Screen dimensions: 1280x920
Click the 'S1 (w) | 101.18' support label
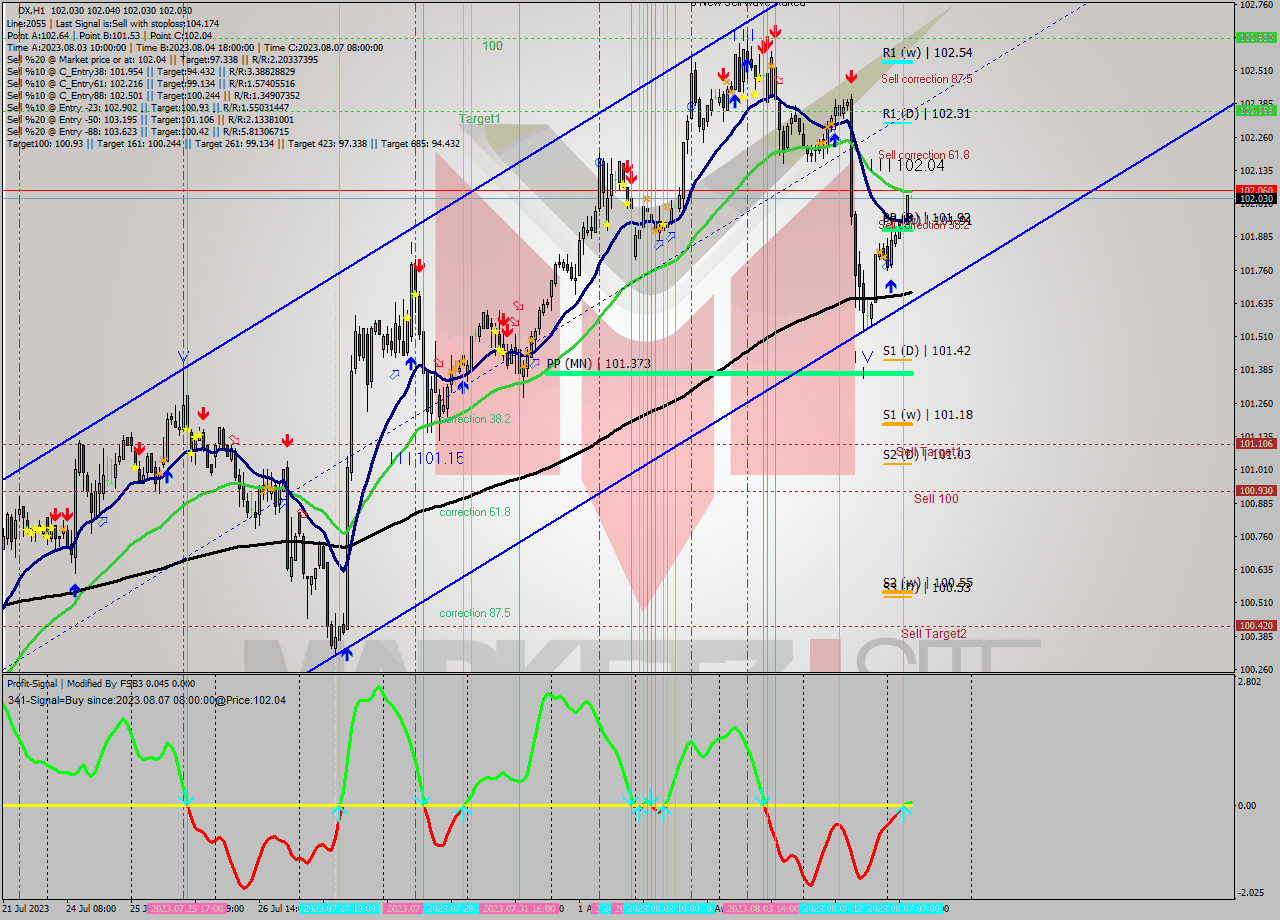(x=928, y=414)
